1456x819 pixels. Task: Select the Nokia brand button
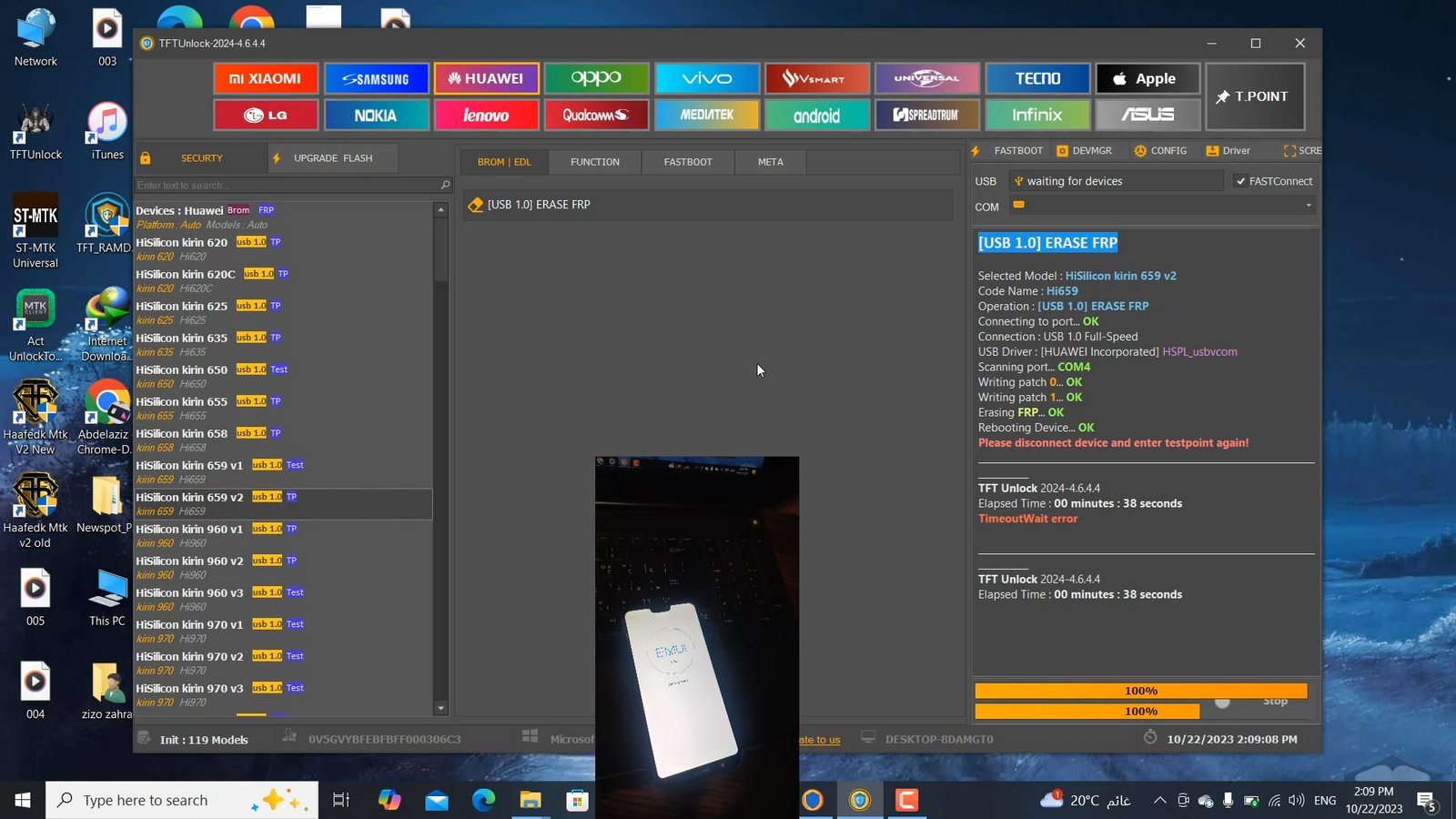click(376, 115)
